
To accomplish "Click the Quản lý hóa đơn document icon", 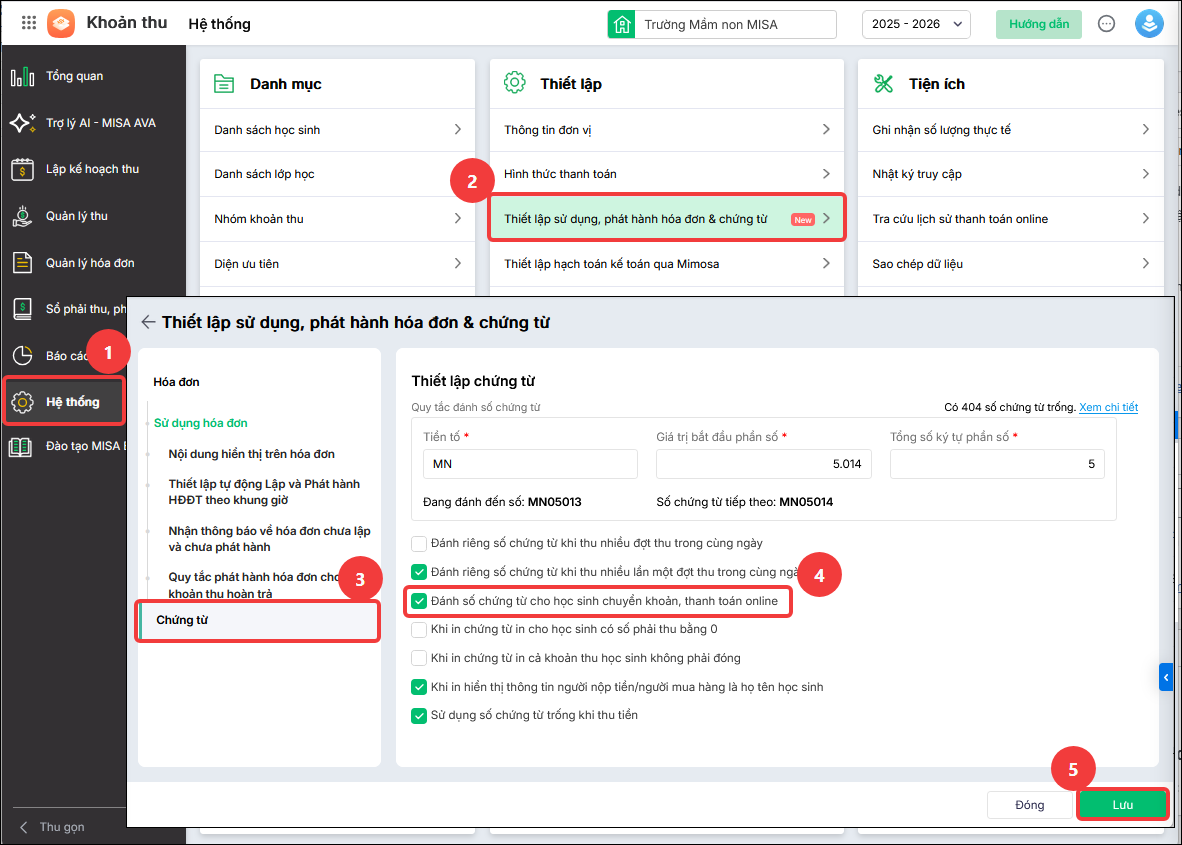I will (x=23, y=263).
